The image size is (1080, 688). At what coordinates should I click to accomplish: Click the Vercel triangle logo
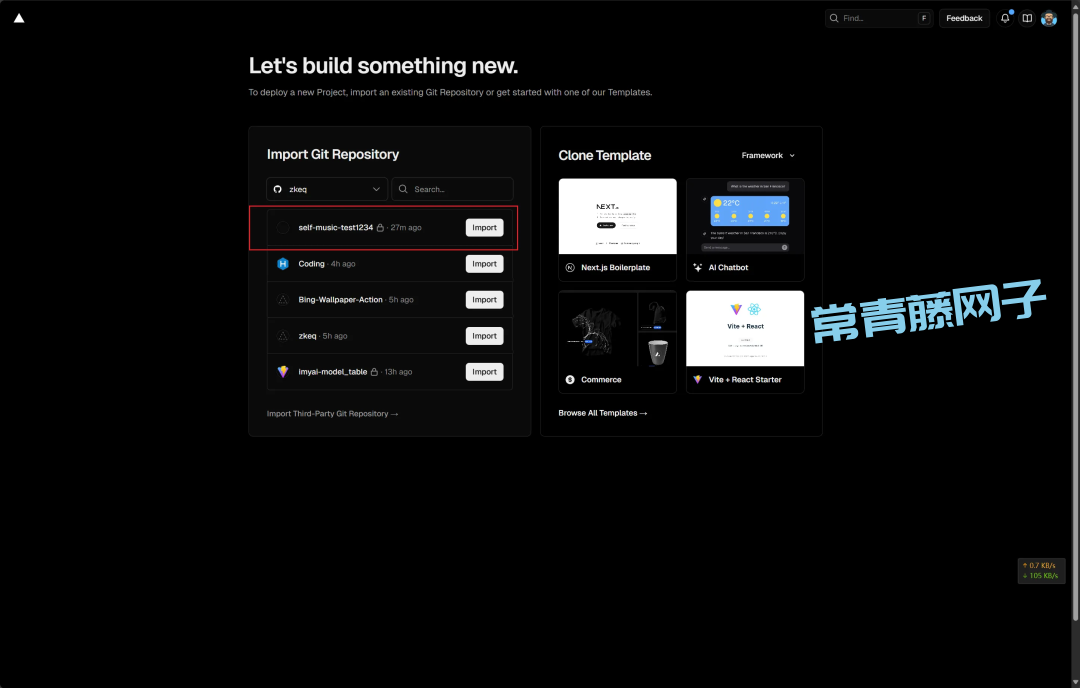[19, 18]
